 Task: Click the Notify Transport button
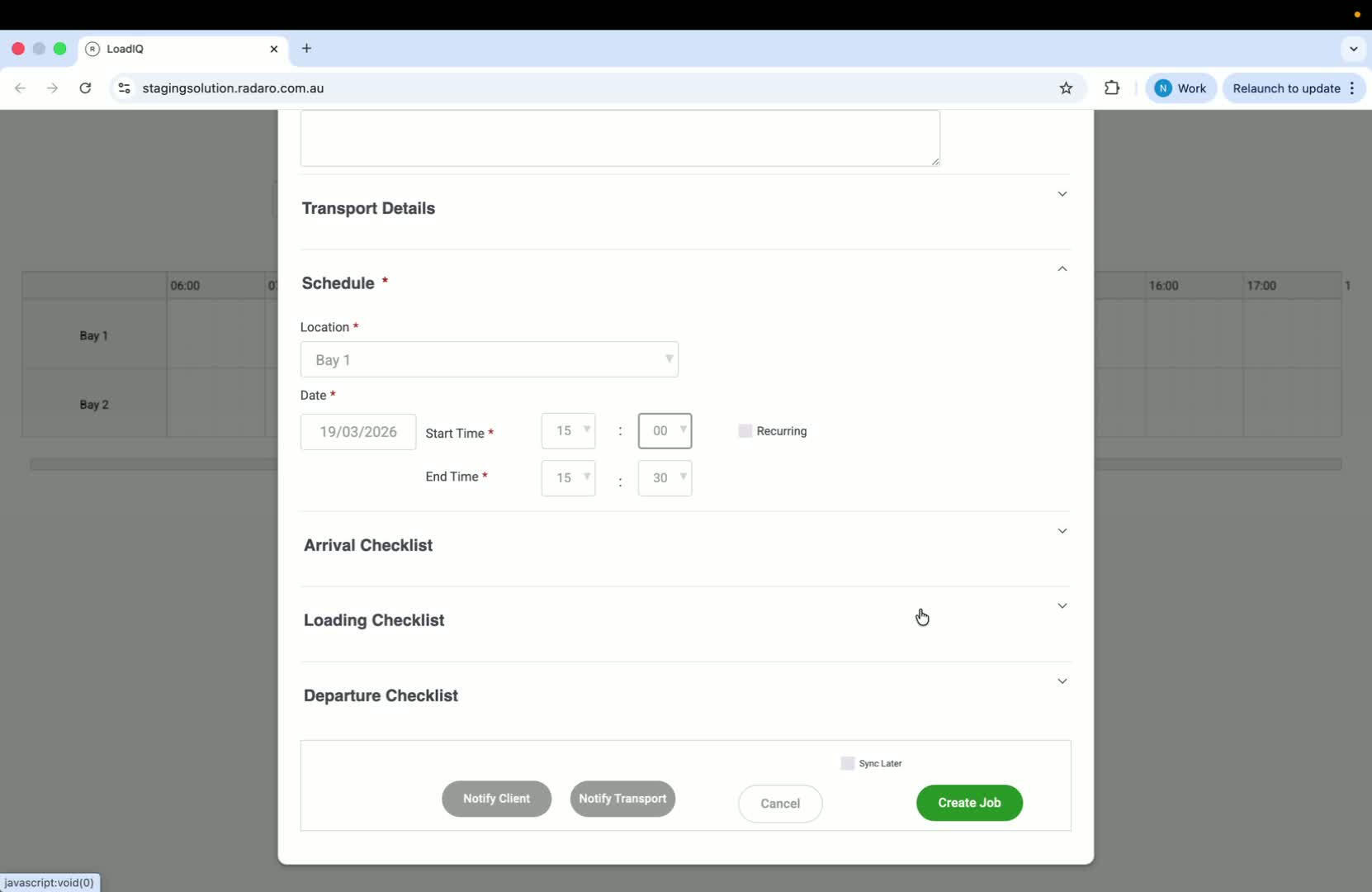[622, 799]
